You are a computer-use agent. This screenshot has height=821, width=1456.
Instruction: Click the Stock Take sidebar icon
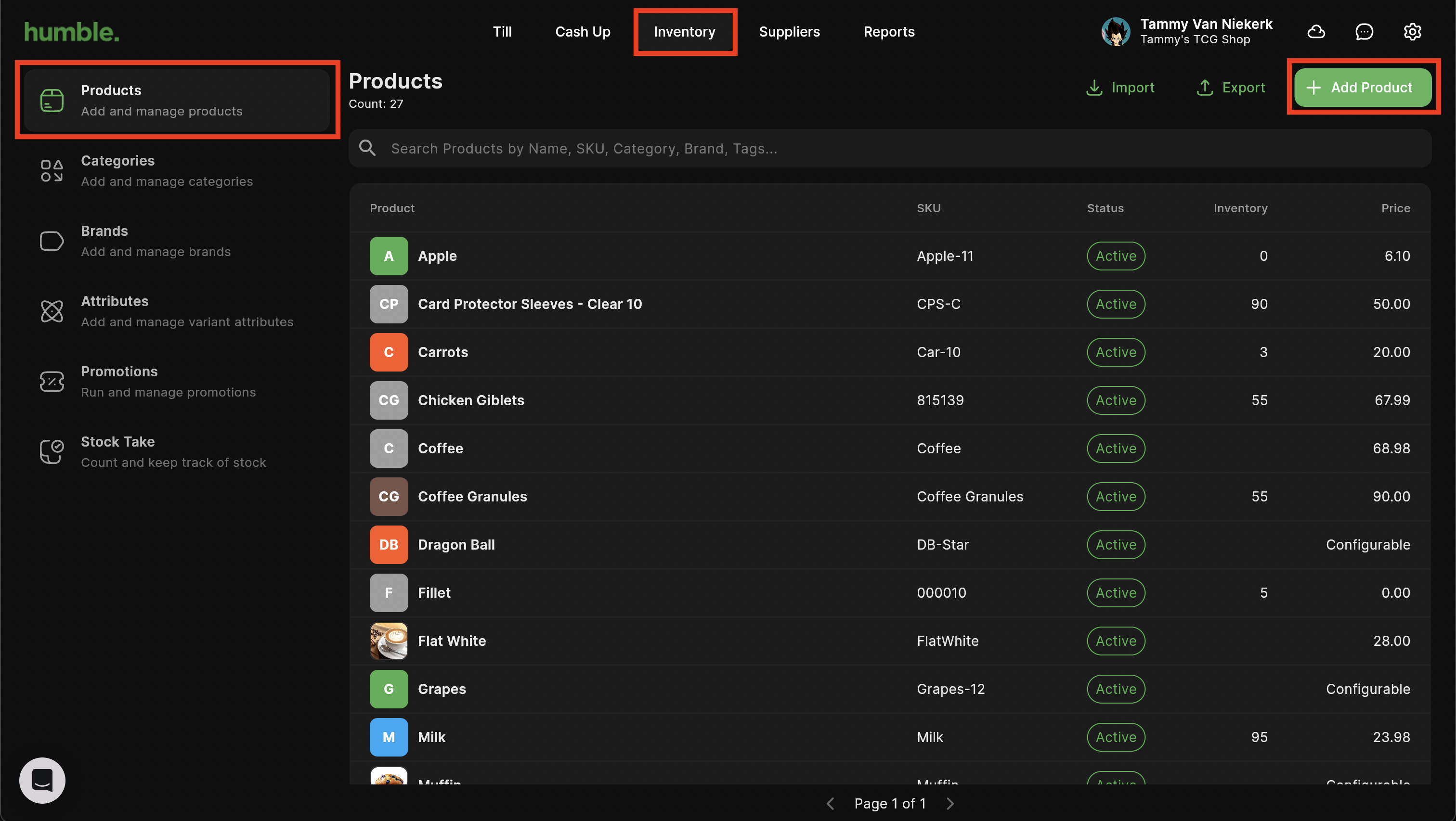coord(52,451)
